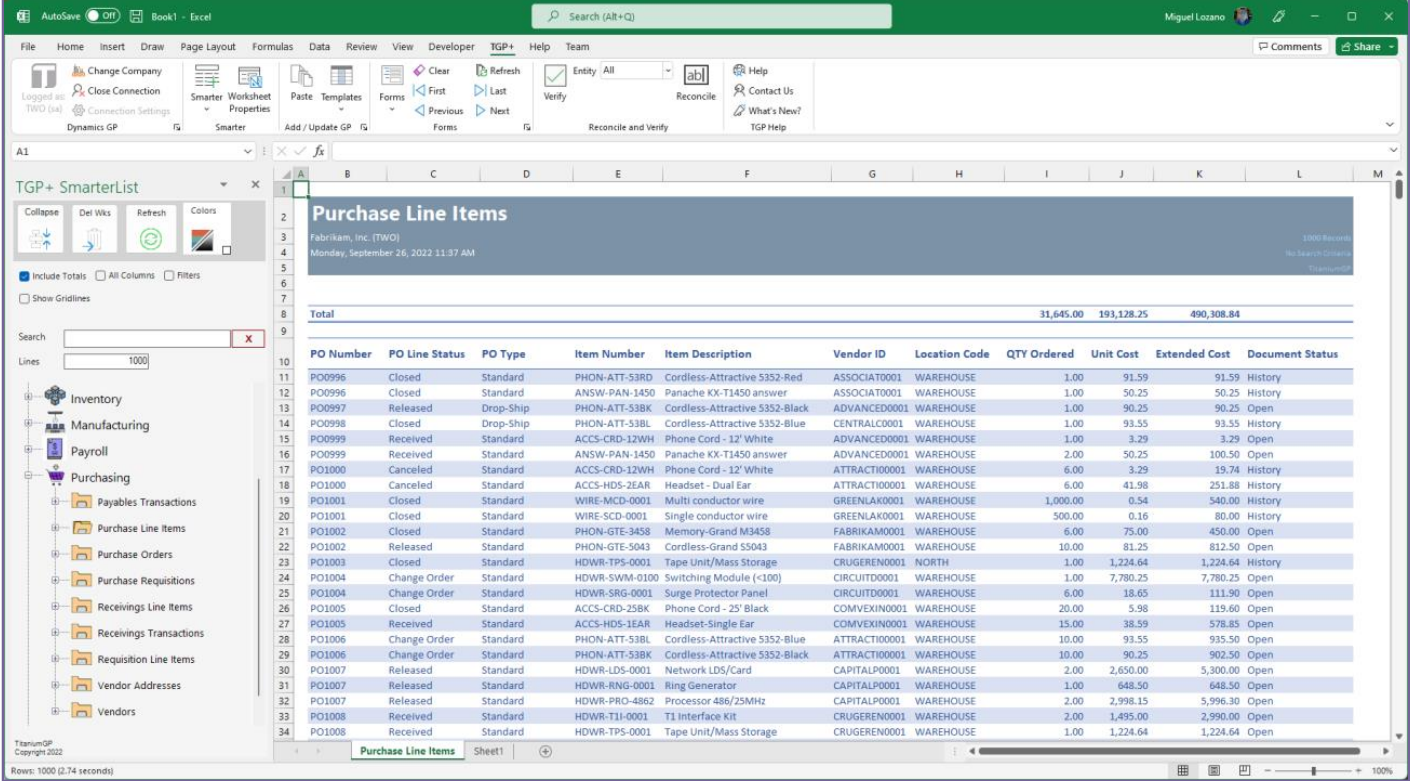1410x781 pixels.
Task: Enable Show Gridlines checkbox
Action: 24,298
